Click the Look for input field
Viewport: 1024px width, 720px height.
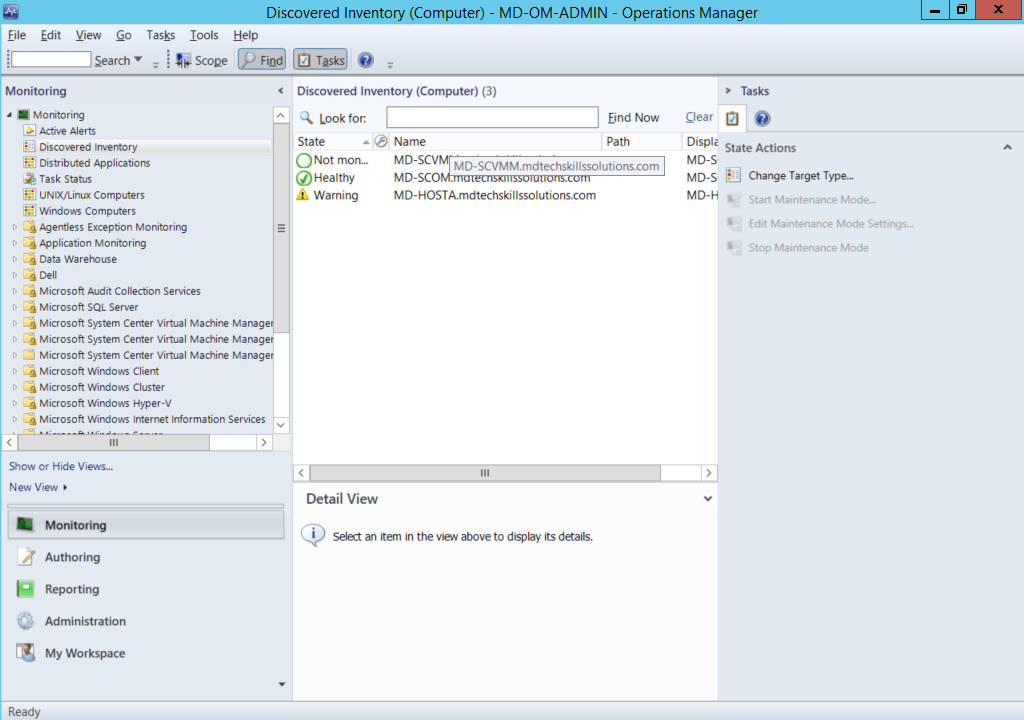[x=492, y=117]
